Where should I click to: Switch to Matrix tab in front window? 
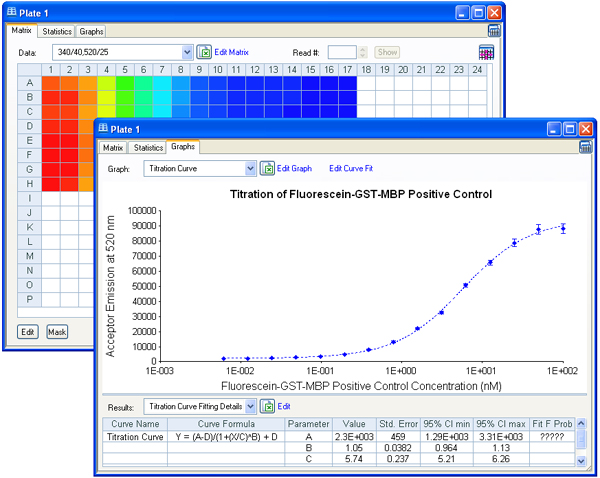113,148
